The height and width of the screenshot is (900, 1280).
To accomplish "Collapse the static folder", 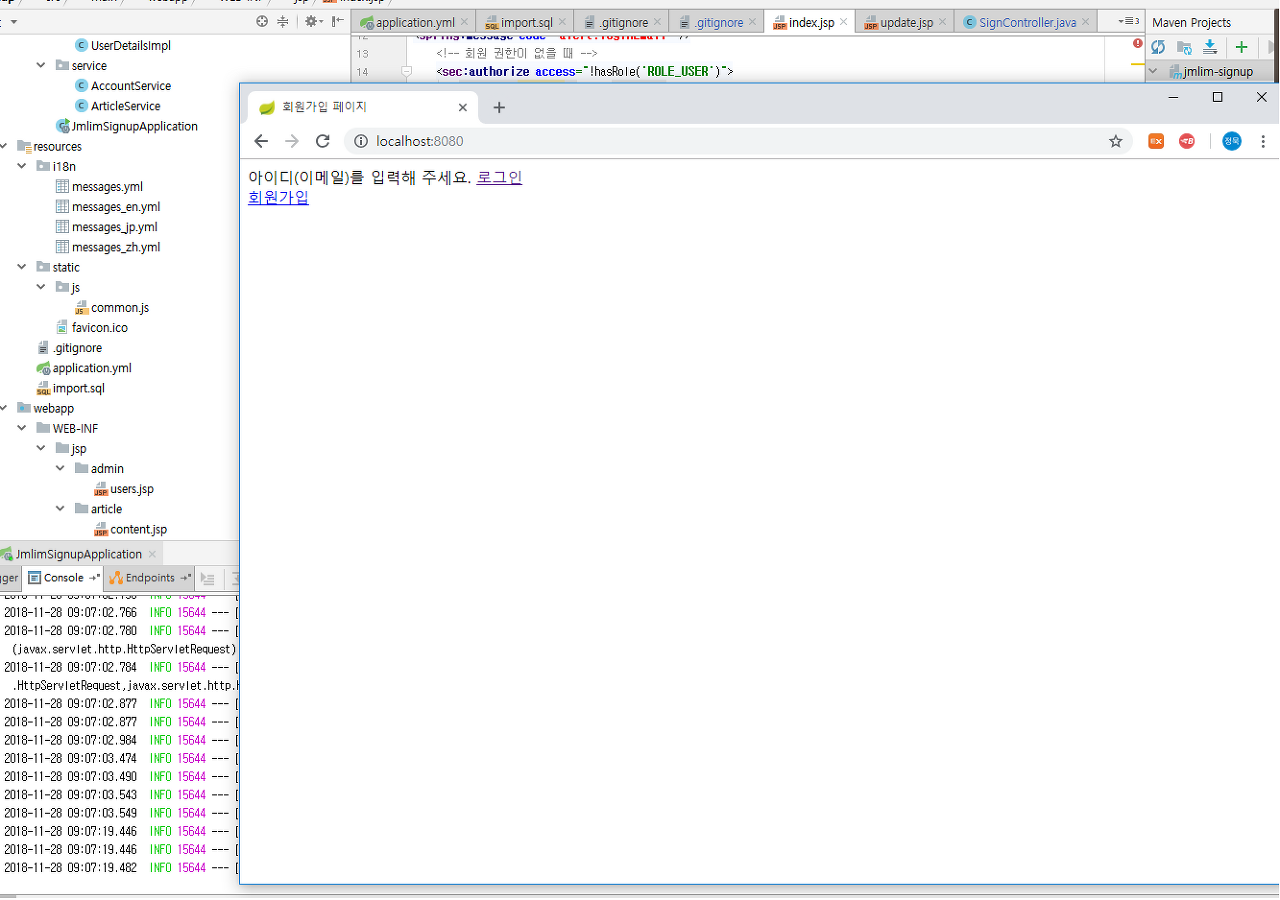I will [22, 267].
